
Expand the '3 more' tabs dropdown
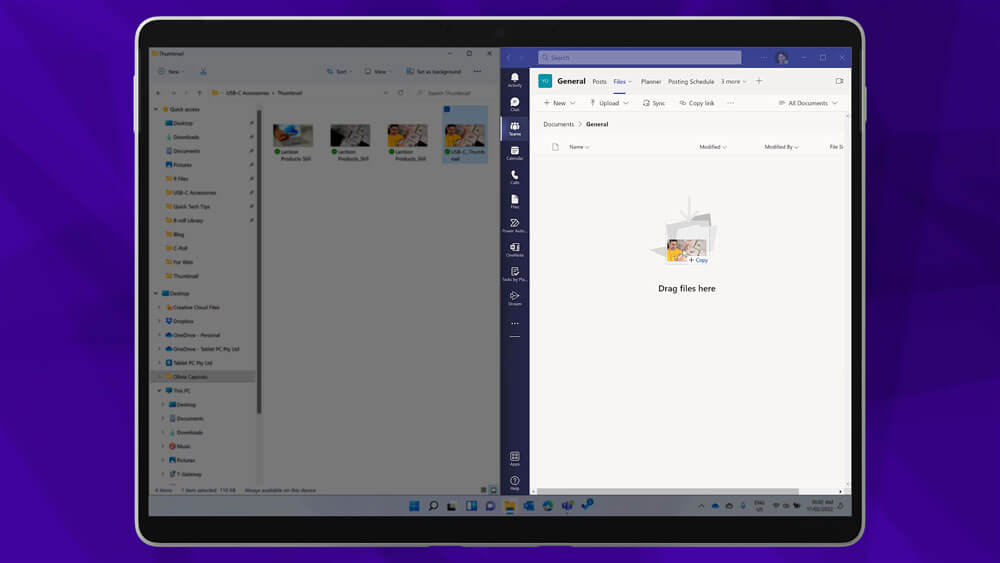[x=734, y=82]
